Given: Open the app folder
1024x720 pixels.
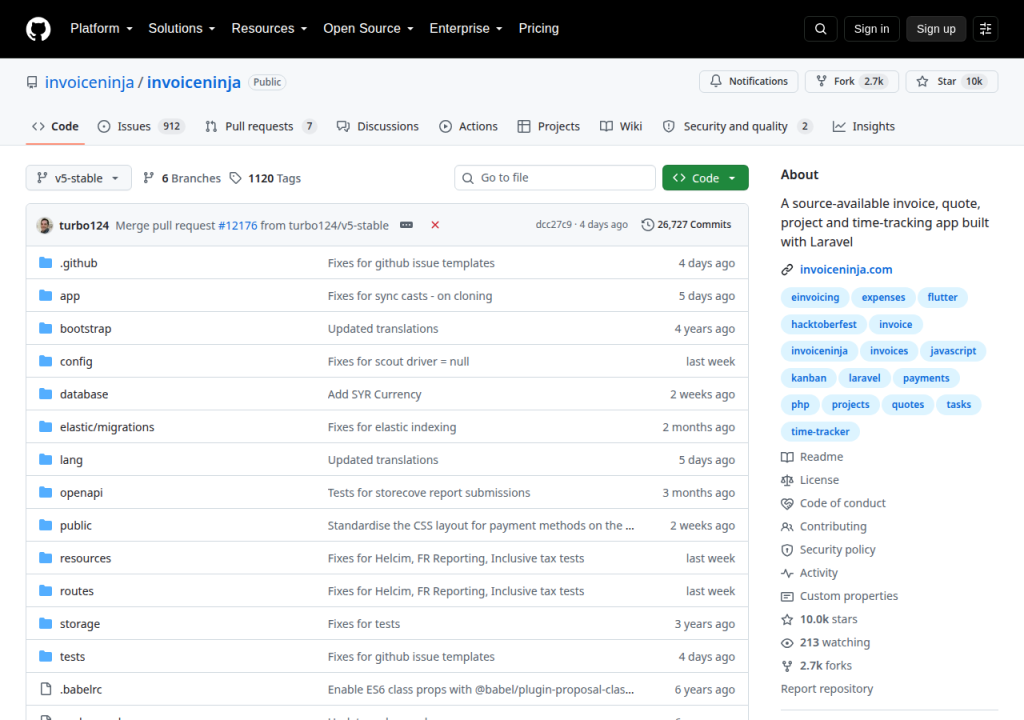Looking at the screenshot, I should pyautogui.click(x=70, y=296).
